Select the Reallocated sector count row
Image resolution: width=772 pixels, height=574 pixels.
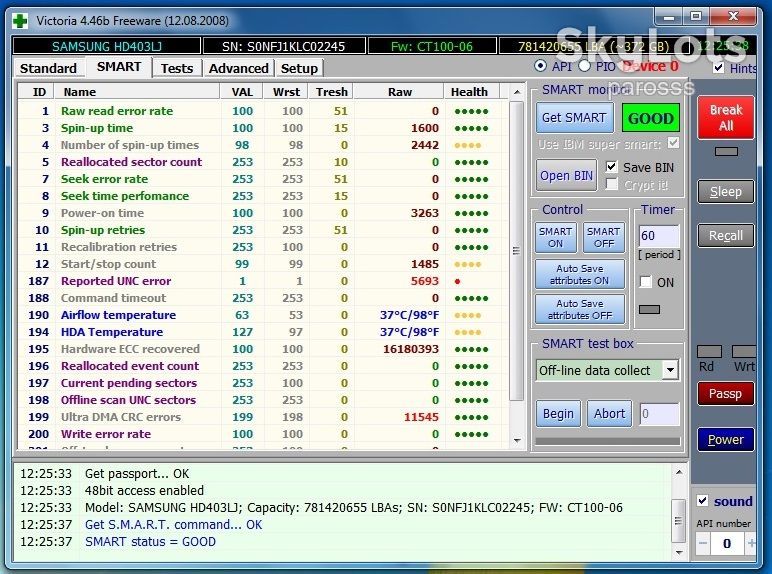click(263, 162)
